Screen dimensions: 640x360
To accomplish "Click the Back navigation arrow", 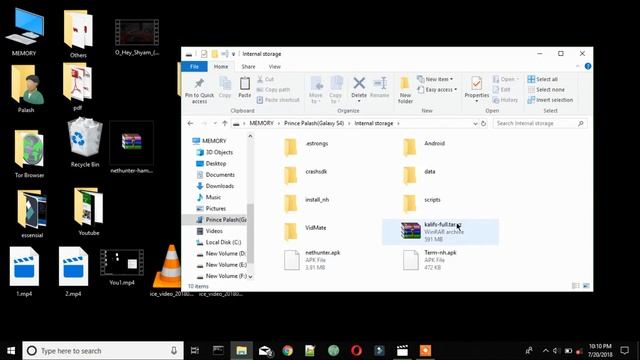I will pos(191,123).
